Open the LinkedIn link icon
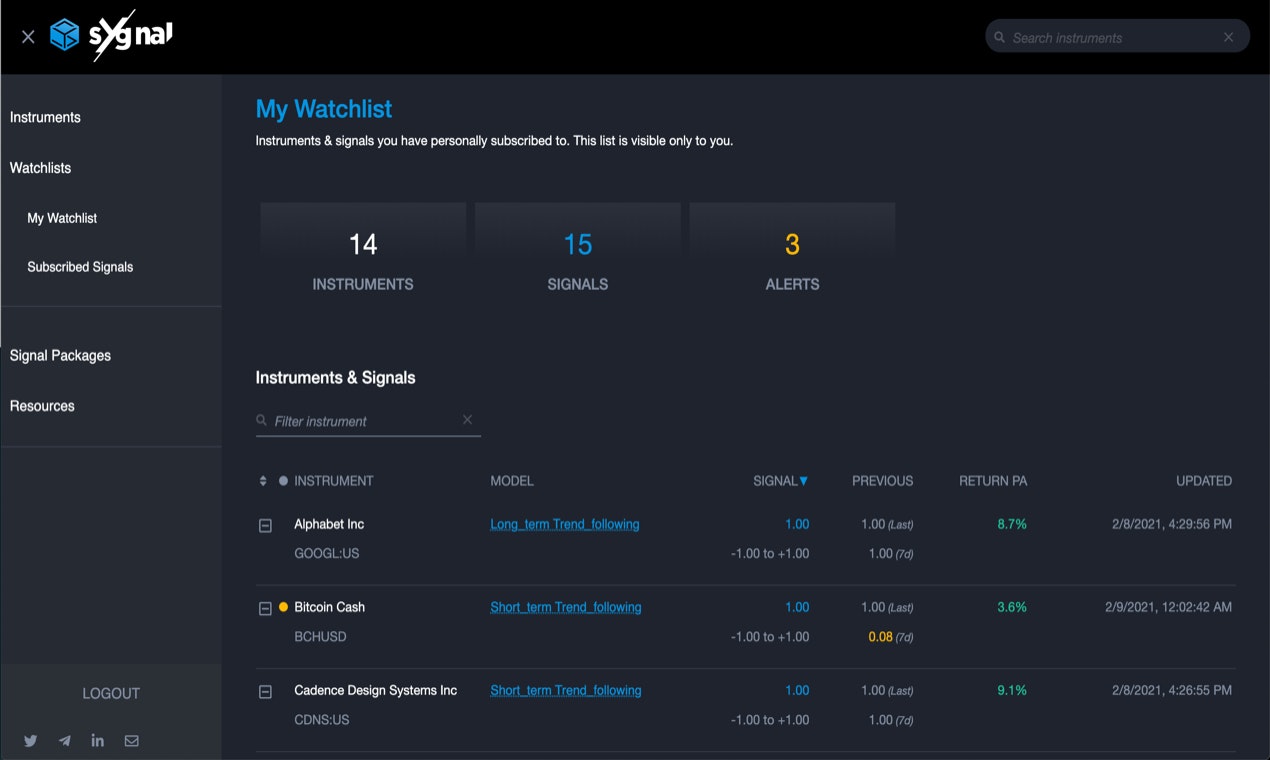The height and width of the screenshot is (760, 1270). tap(97, 741)
